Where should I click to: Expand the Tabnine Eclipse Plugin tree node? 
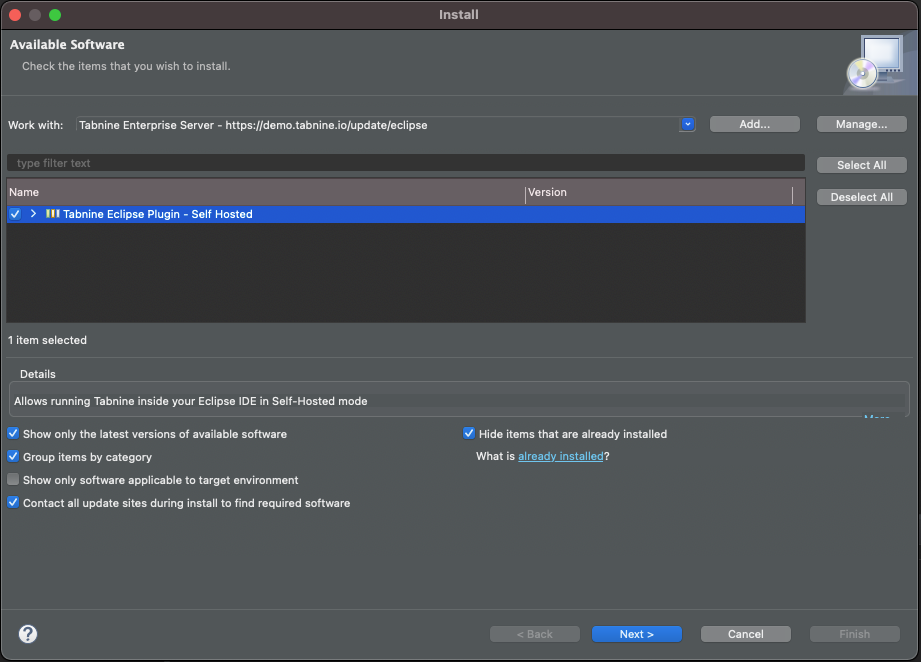pos(33,214)
